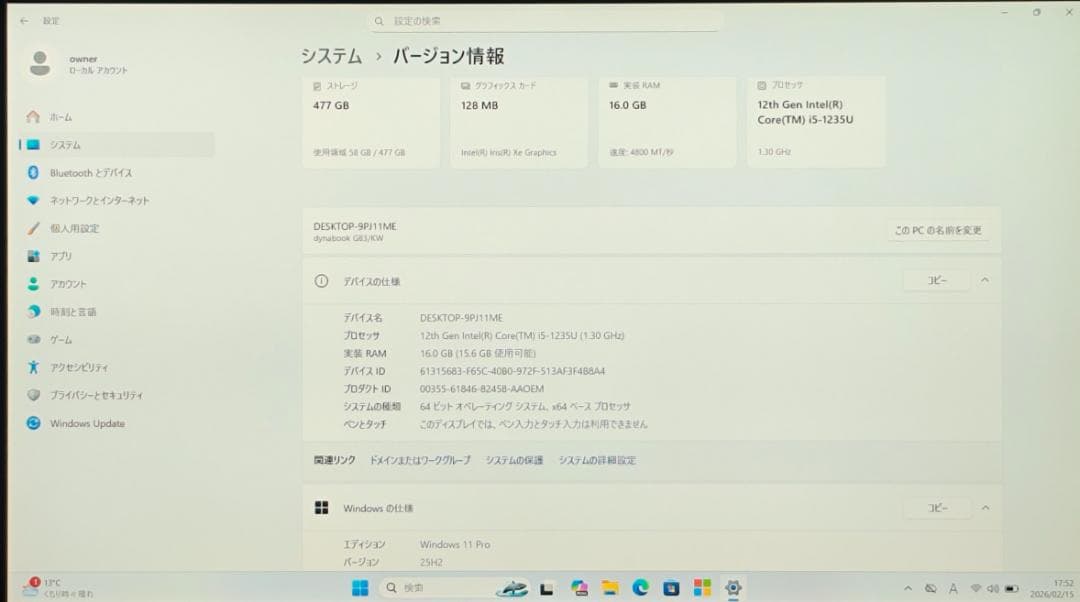1080x602 pixels.
Task: Collapse the Windows の仕様 section chevron
Action: [x=986, y=508]
